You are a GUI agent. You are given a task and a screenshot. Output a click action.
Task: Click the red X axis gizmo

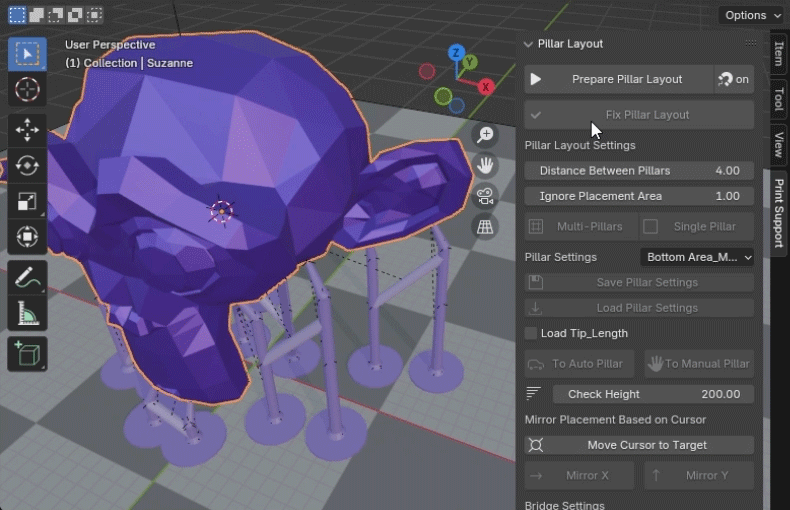coord(486,87)
